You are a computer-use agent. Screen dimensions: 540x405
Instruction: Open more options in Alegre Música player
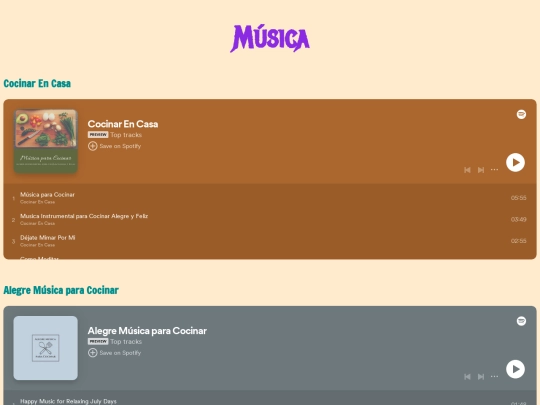[494, 376]
